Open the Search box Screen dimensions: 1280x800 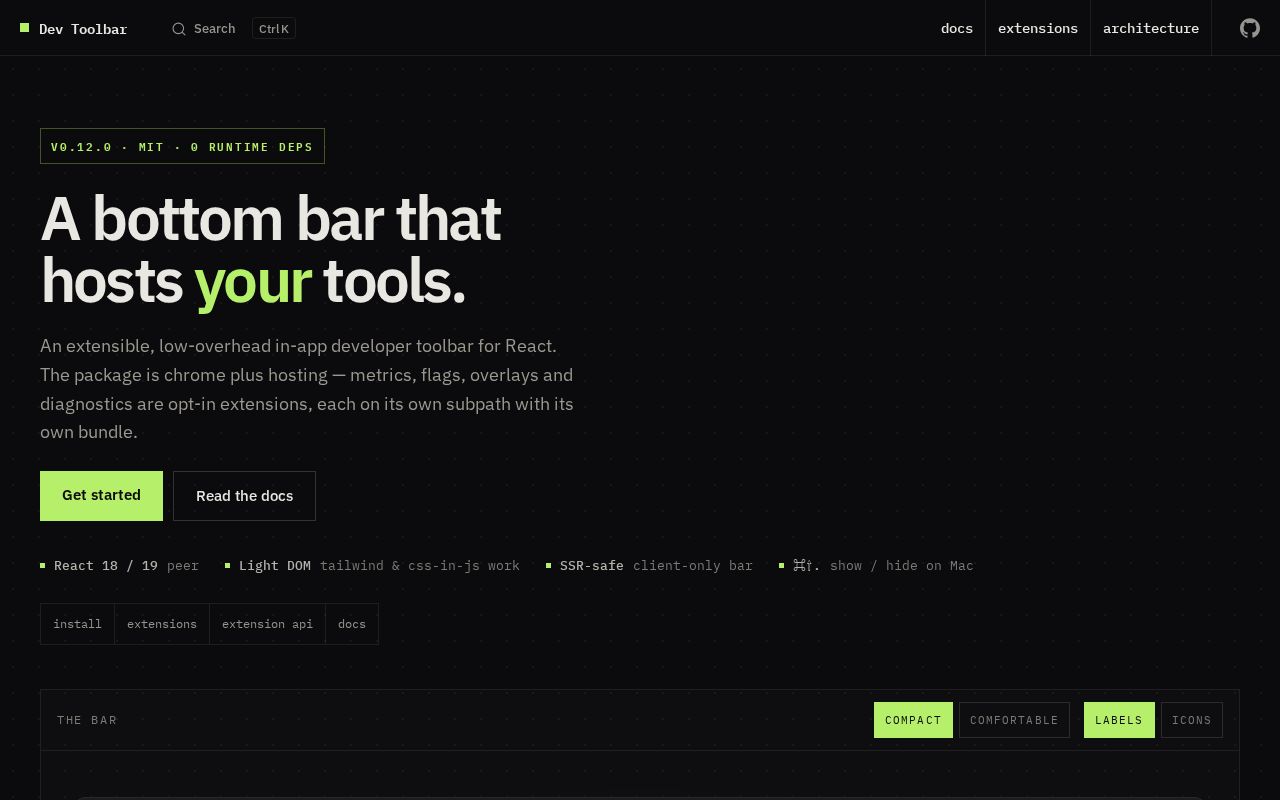click(x=234, y=28)
